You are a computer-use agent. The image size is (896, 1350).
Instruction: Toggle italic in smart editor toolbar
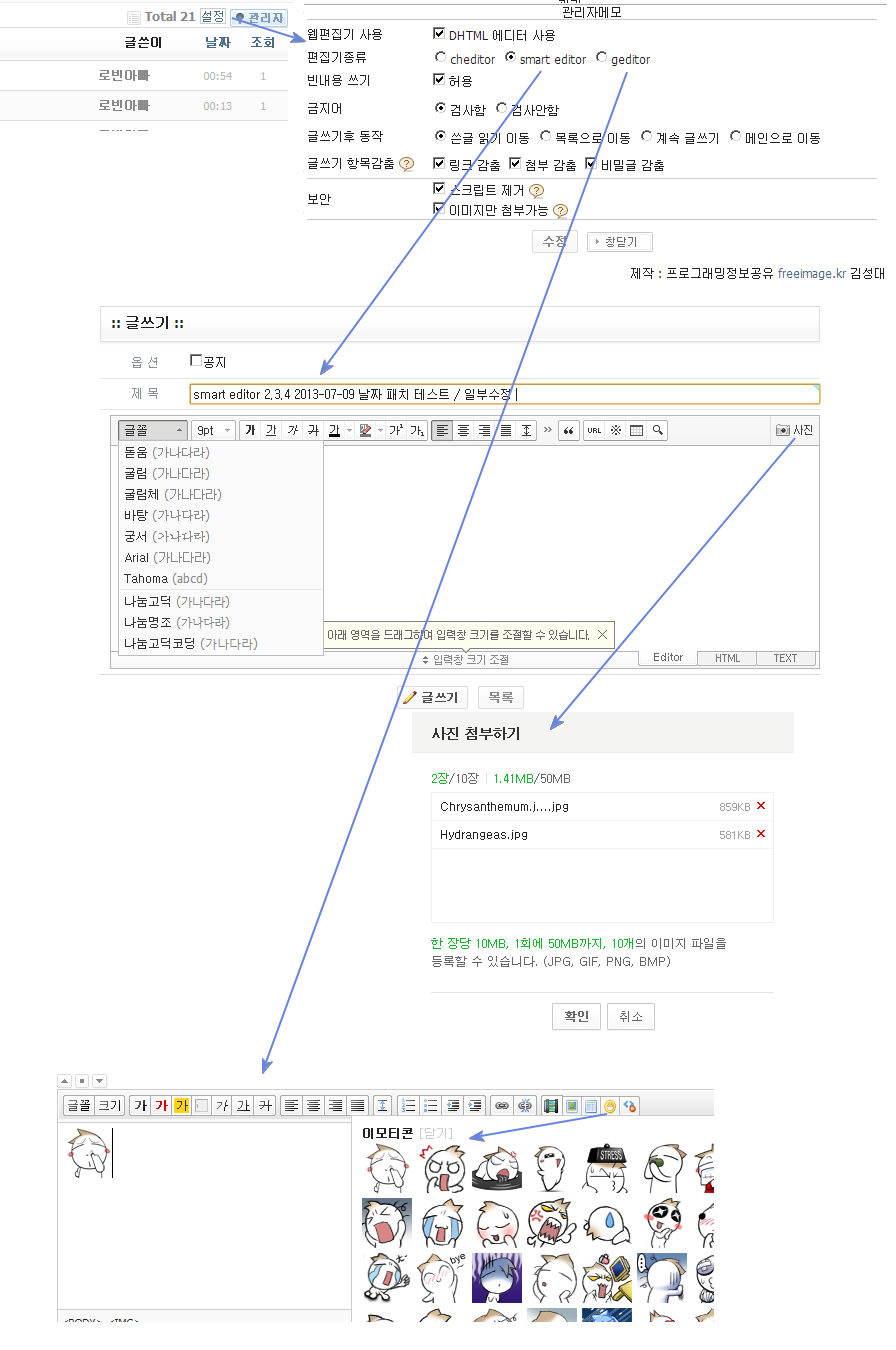pos(292,430)
